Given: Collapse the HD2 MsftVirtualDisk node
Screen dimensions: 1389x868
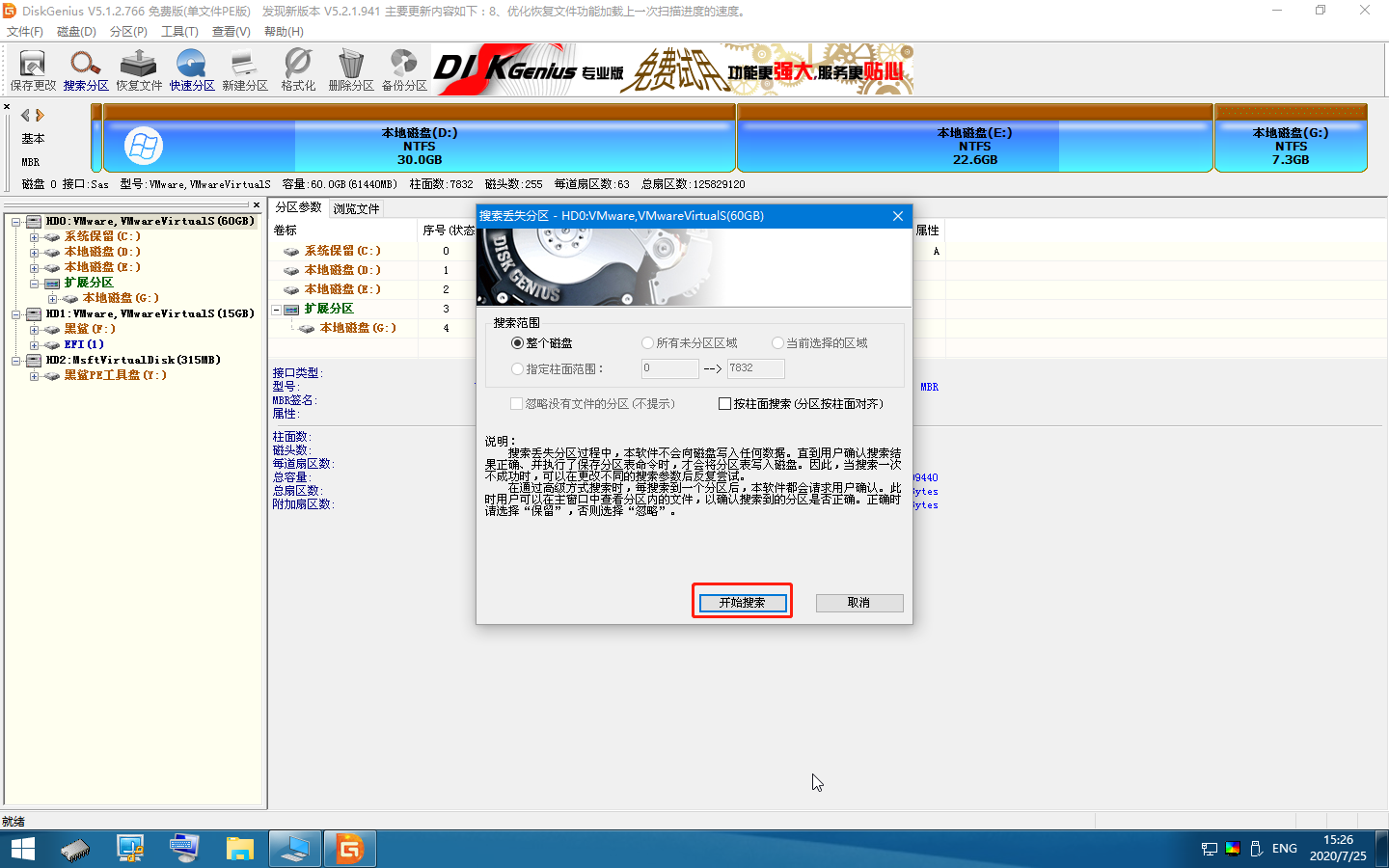Looking at the screenshot, I should 15,361.
